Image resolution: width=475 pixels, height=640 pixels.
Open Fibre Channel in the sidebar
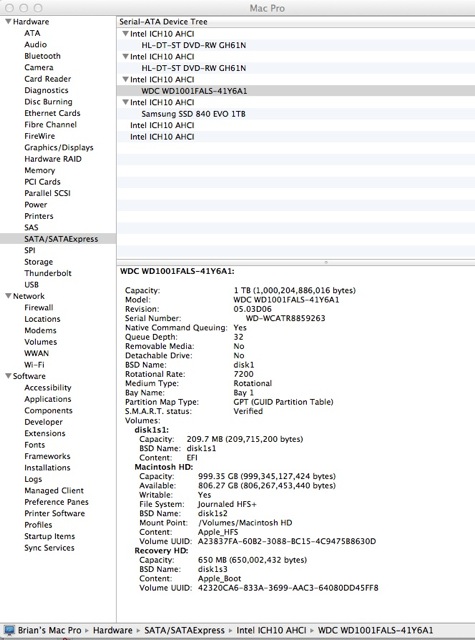click(51, 124)
